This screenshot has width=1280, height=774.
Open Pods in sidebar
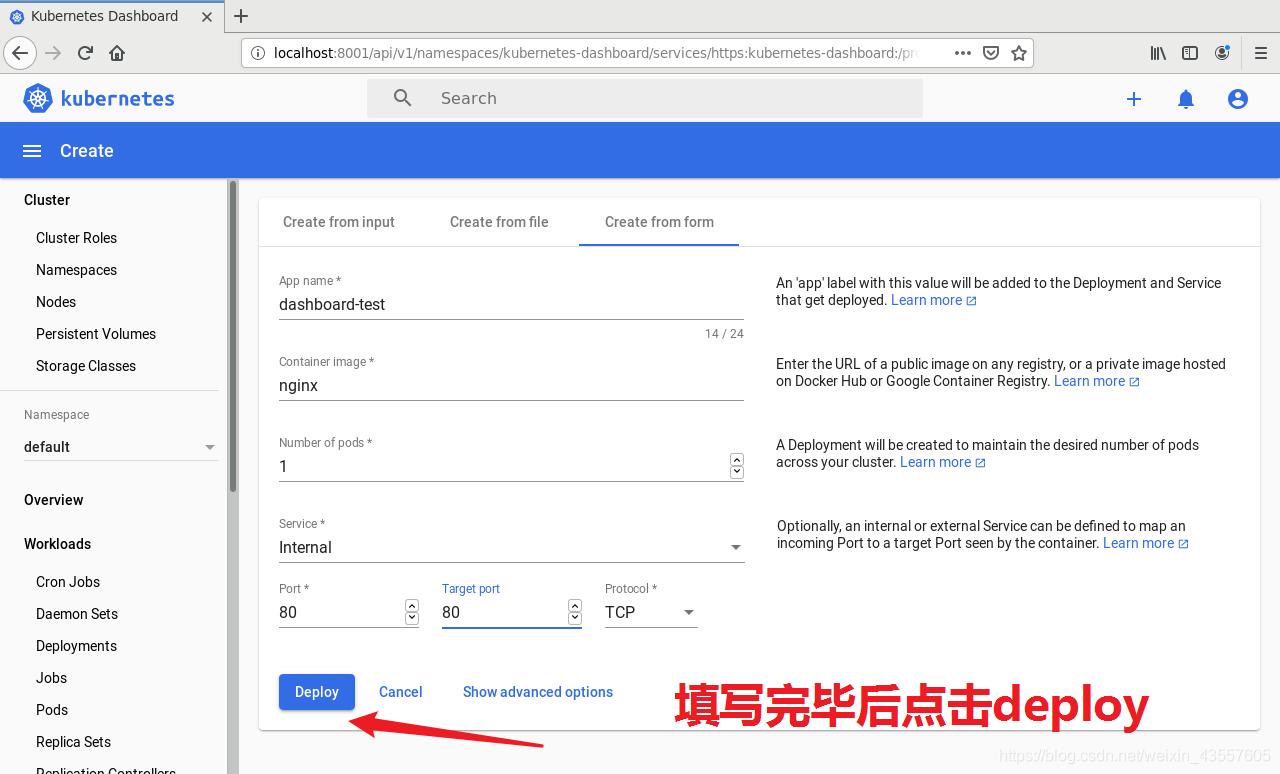pyautogui.click(x=52, y=710)
